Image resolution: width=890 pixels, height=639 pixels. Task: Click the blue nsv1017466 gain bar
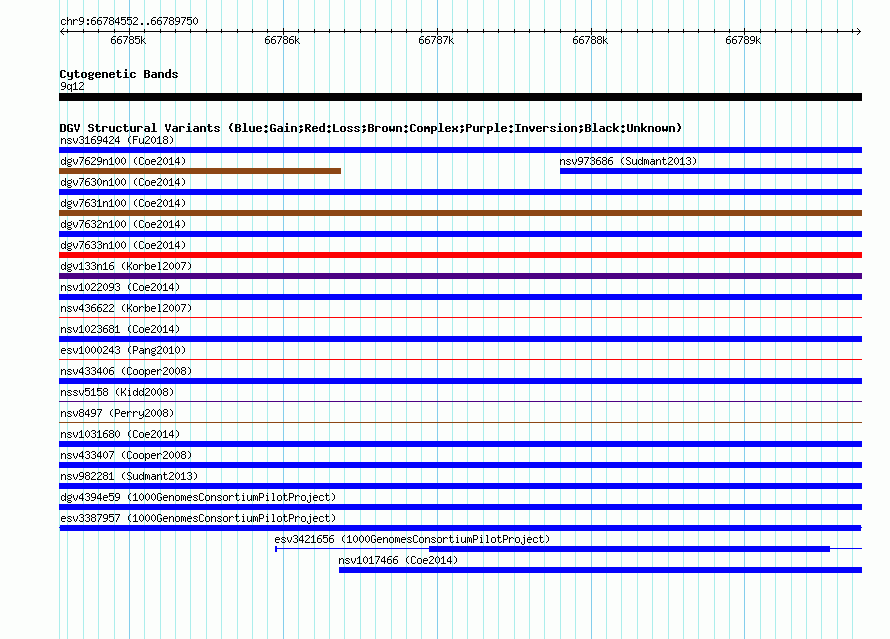click(601, 570)
